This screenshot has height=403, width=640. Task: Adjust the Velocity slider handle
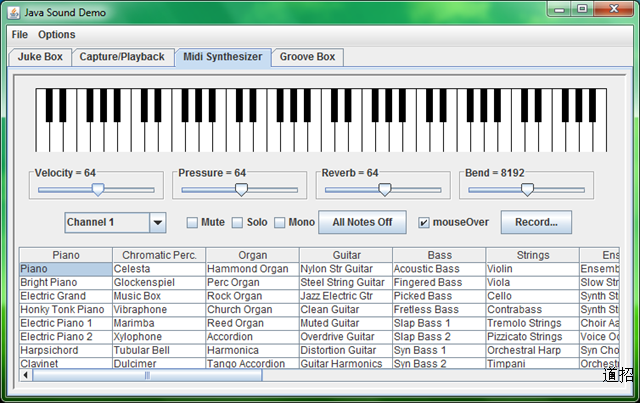pos(98,189)
